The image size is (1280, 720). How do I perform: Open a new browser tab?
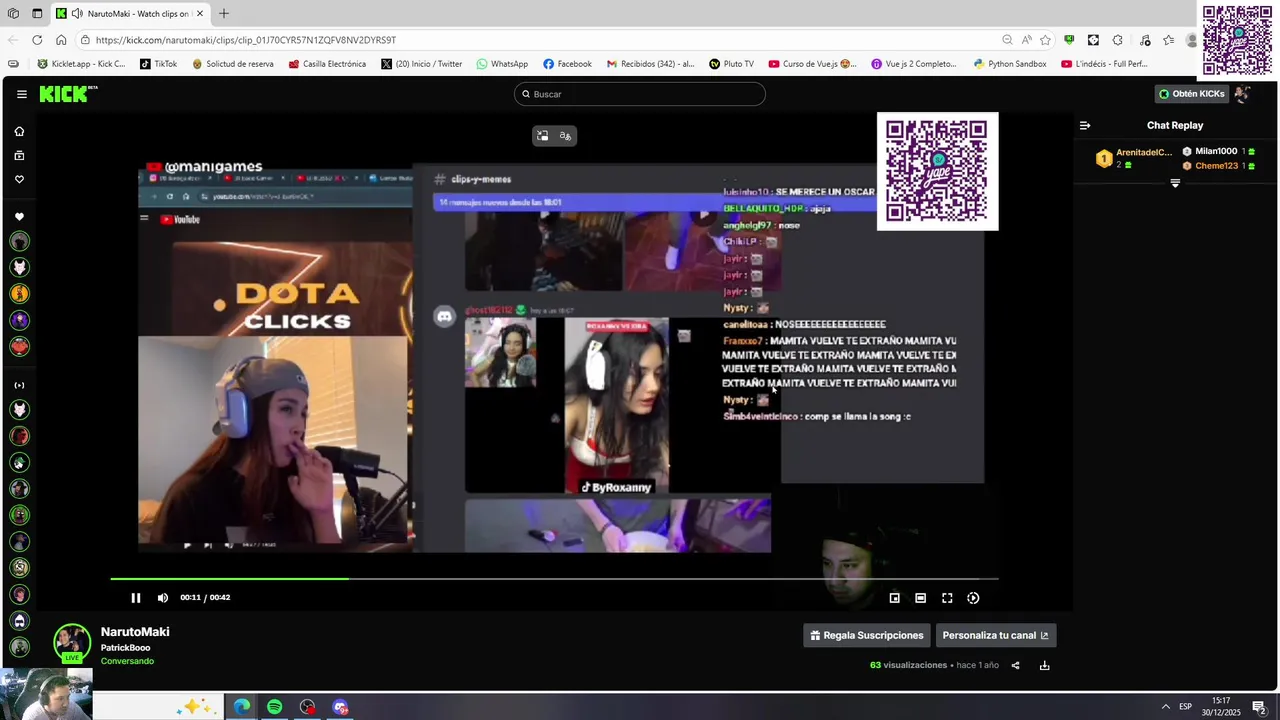tap(224, 13)
